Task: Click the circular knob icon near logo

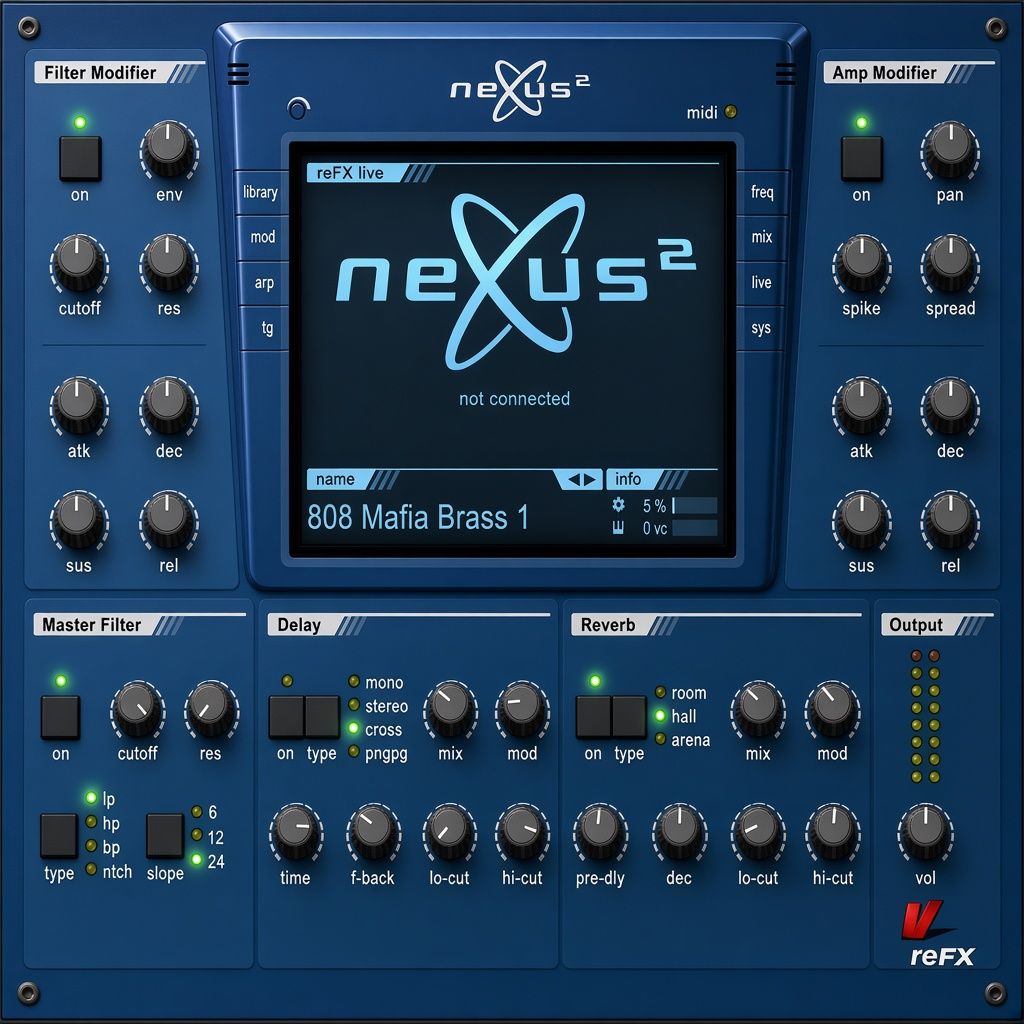Action: tap(298, 108)
